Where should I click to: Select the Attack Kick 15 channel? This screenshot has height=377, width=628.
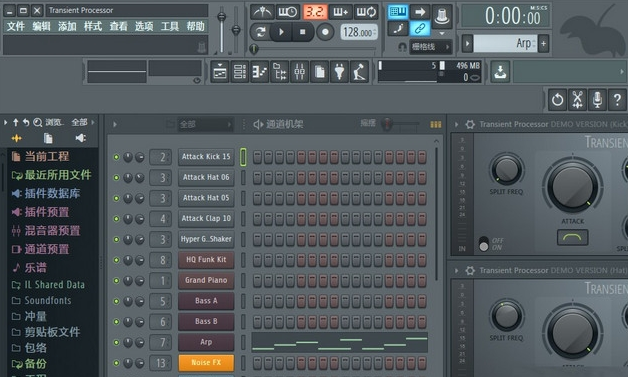pyautogui.click(x=206, y=157)
